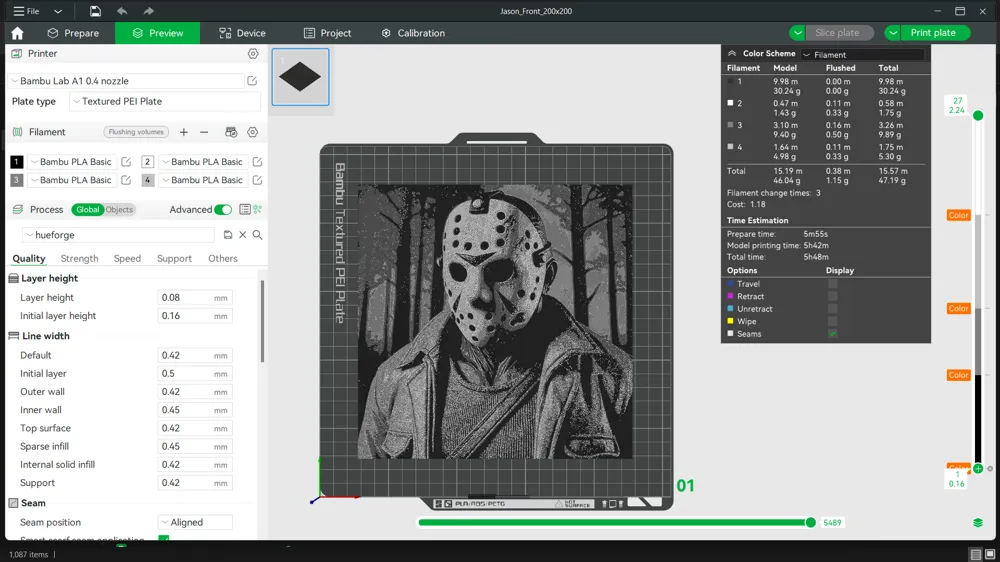Screen dimensions: 1000x562
Task: Enable Unretract display checkbox
Action: click(x=832, y=309)
